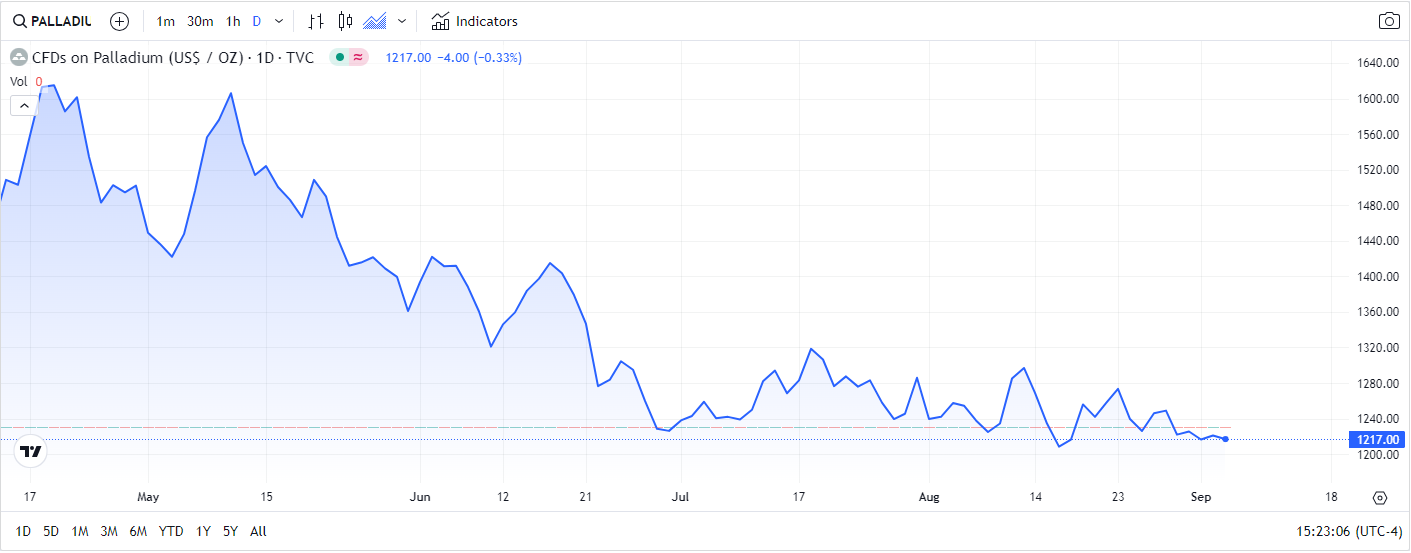Viewport: 1411px width, 553px height.
Task: Expand the time interval dropdown chevron
Action: pyautogui.click(x=279, y=21)
